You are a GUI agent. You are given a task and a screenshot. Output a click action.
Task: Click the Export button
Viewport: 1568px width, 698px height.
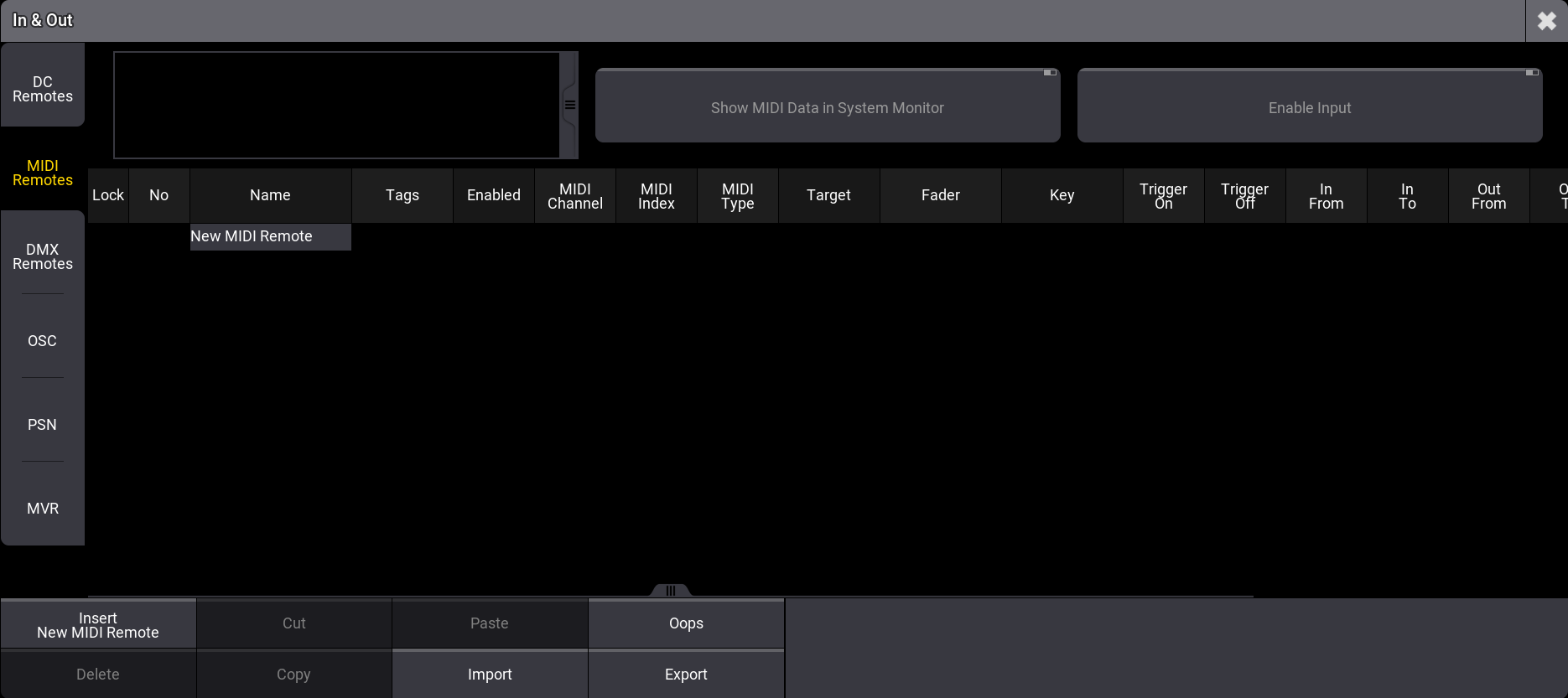(686, 675)
